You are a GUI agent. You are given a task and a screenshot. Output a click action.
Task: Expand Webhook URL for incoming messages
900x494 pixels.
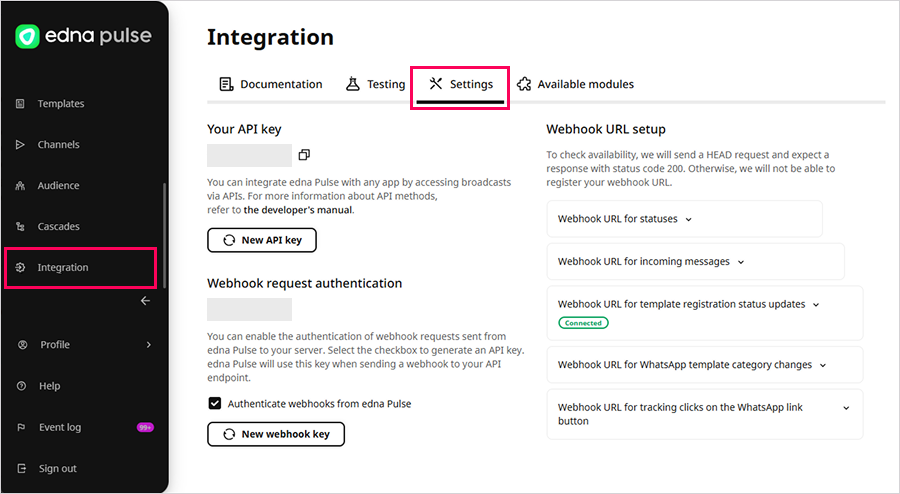(651, 262)
